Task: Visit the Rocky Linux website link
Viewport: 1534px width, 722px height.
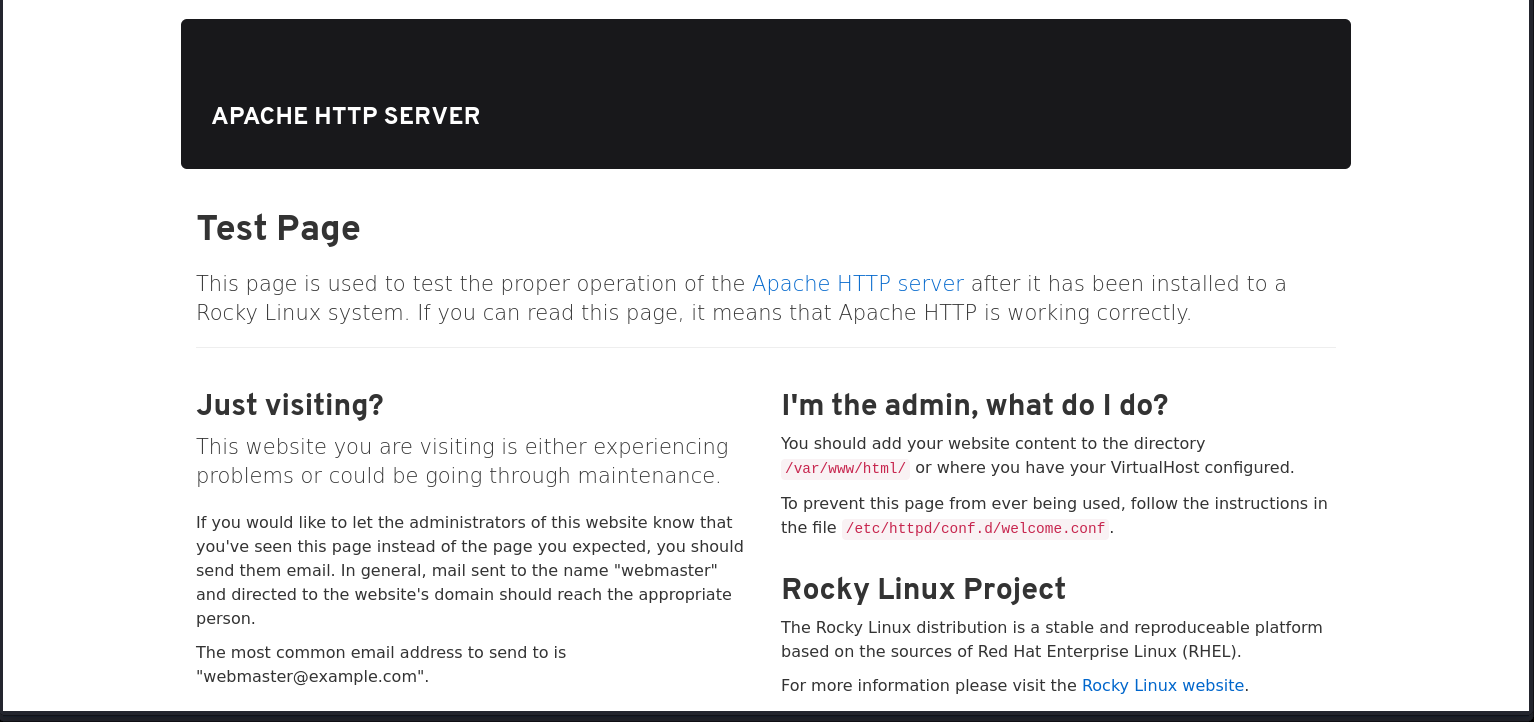Action: coord(1162,686)
